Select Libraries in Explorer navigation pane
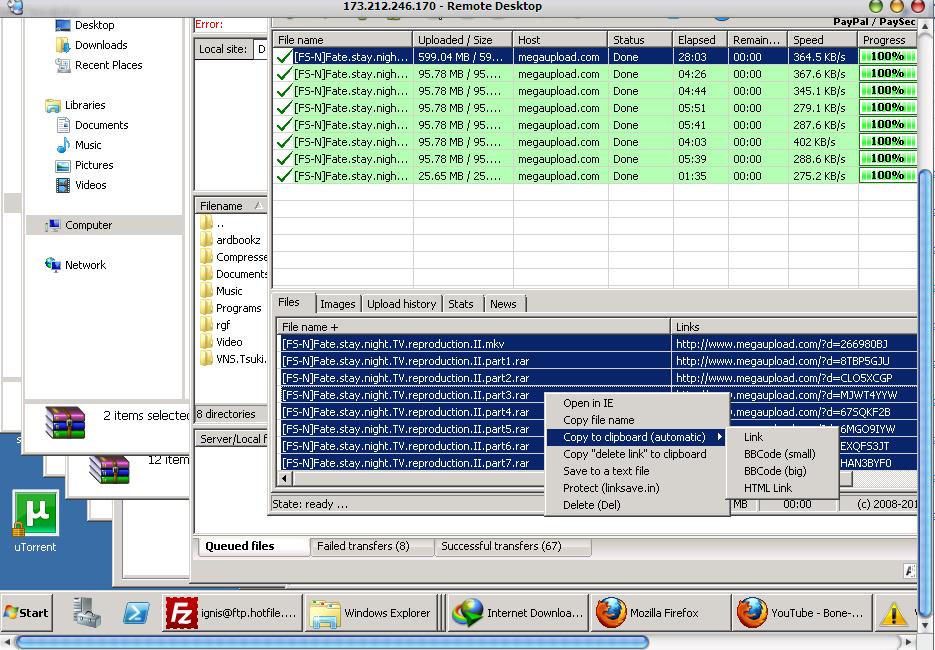This screenshot has height=650, width=935. click(x=75, y=106)
